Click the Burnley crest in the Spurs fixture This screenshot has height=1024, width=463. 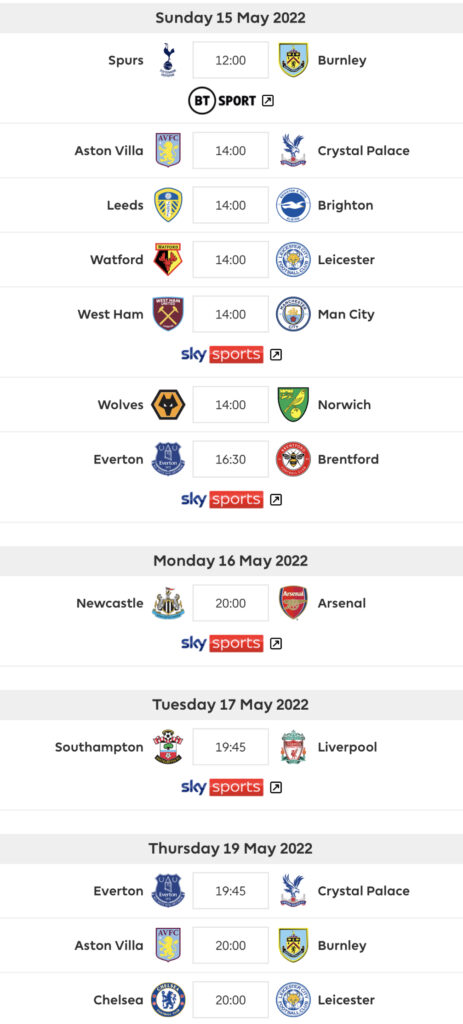(293, 60)
